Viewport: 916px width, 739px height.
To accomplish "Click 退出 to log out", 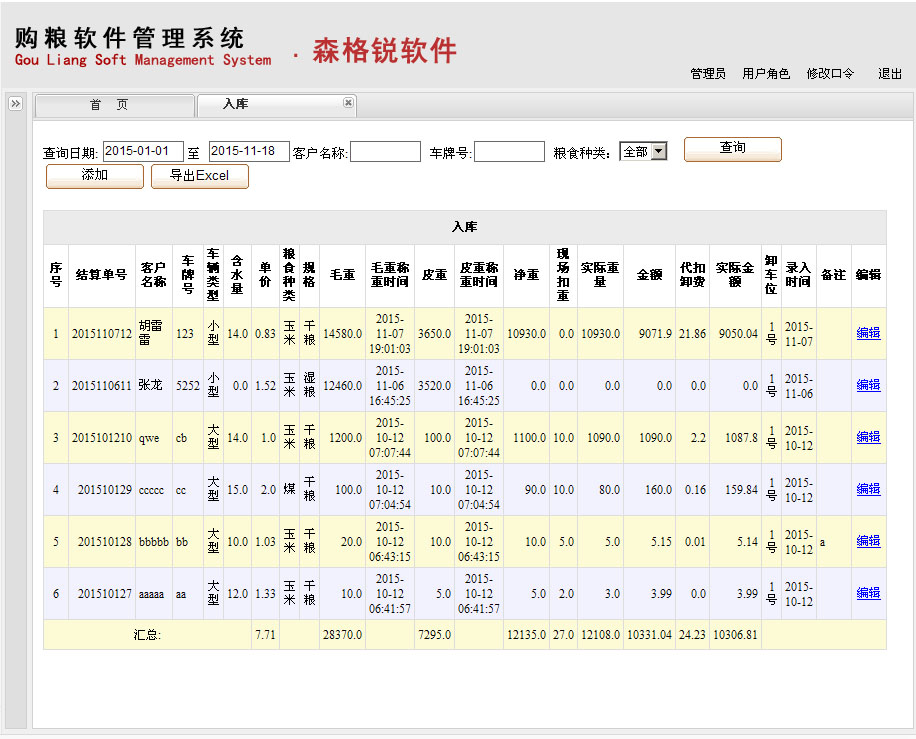I will point(890,74).
